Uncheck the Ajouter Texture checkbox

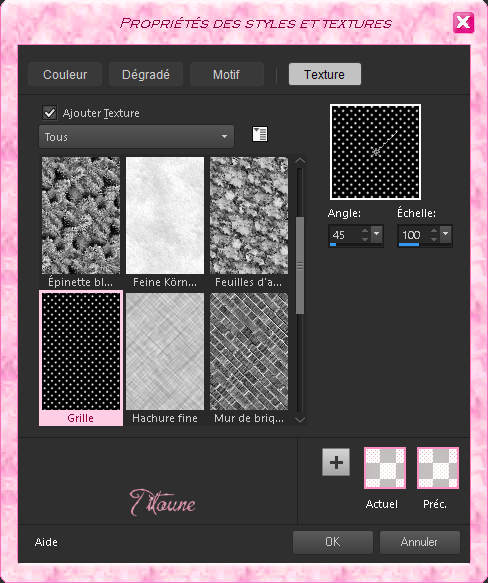click(x=50, y=113)
